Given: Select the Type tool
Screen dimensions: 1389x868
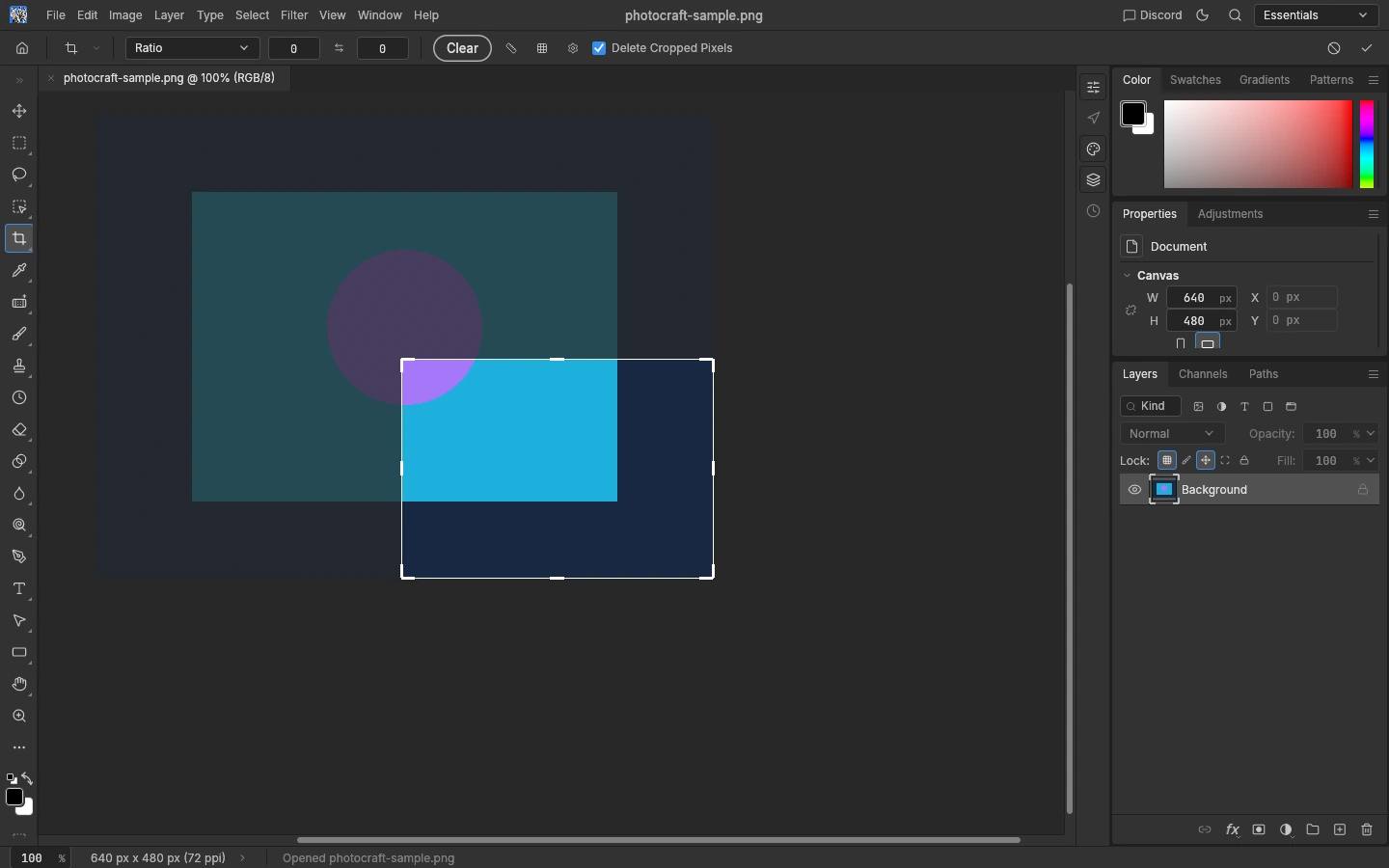Looking at the screenshot, I should pos(19,589).
